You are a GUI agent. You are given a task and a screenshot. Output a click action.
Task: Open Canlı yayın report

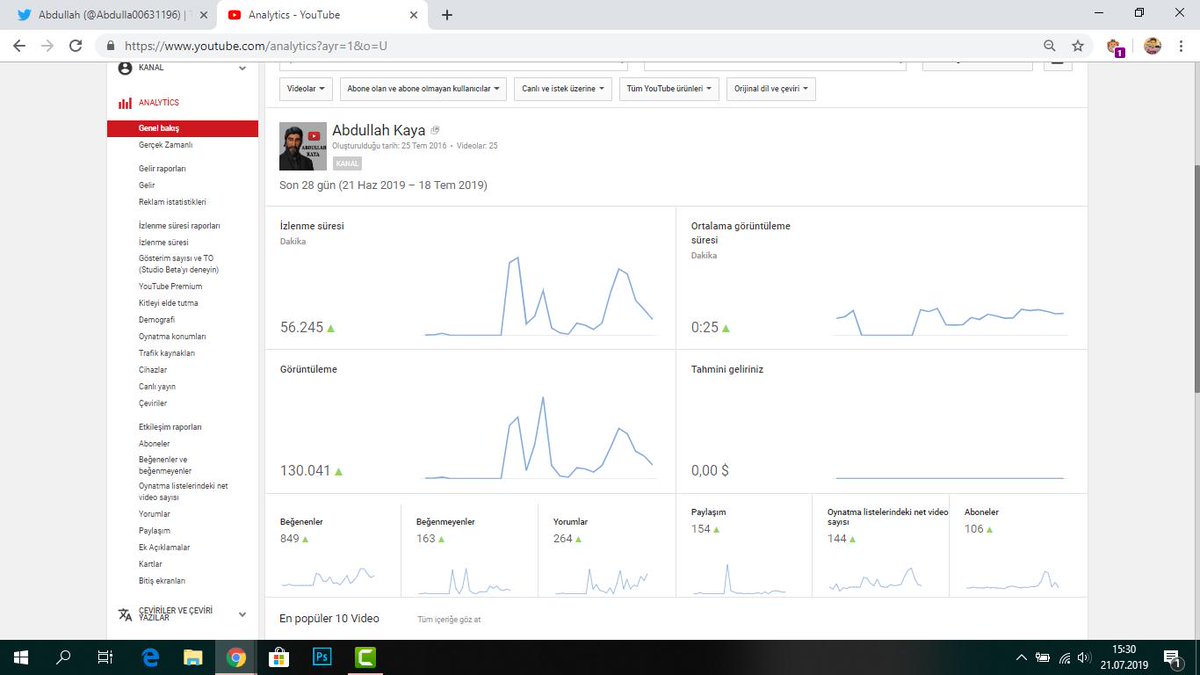tap(157, 387)
